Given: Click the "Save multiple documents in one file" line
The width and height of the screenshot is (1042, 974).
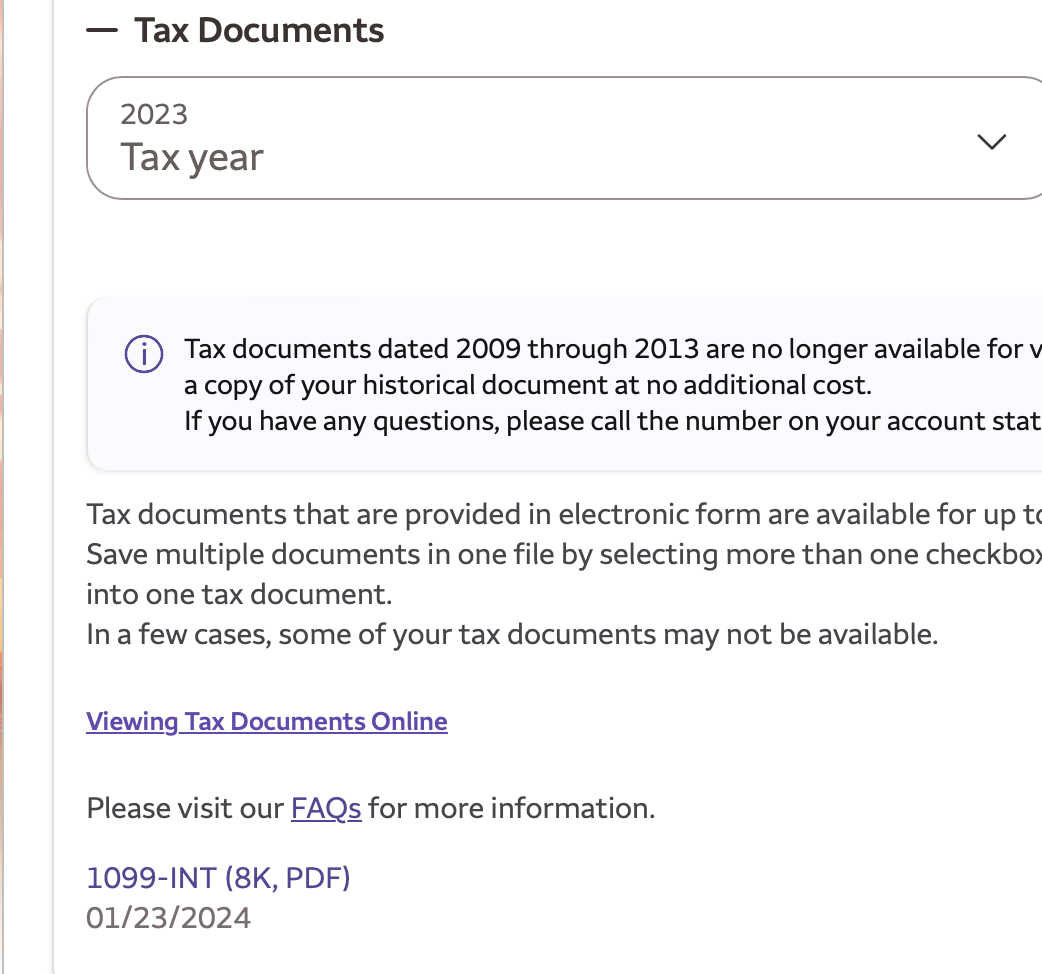Looking at the screenshot, I should [x=560, y=553].
